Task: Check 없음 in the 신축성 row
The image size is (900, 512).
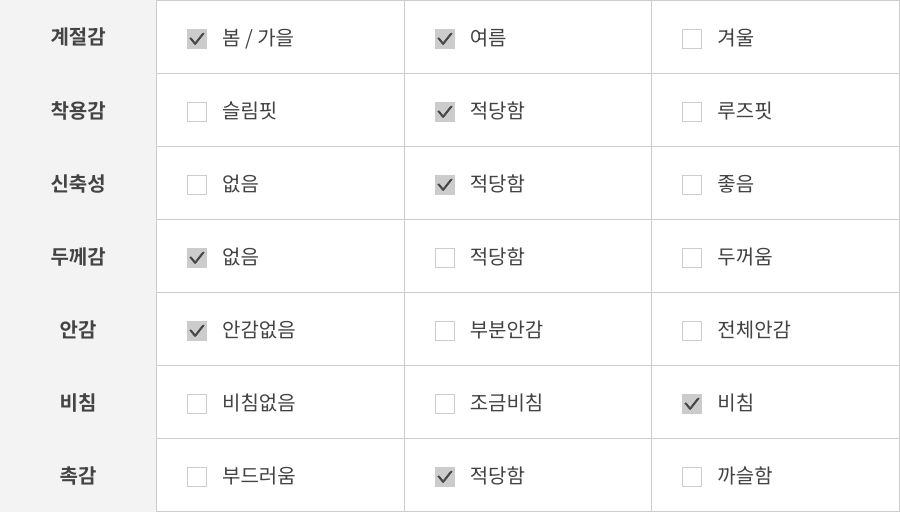Action: pyautogui.click(x=197, y=185)
